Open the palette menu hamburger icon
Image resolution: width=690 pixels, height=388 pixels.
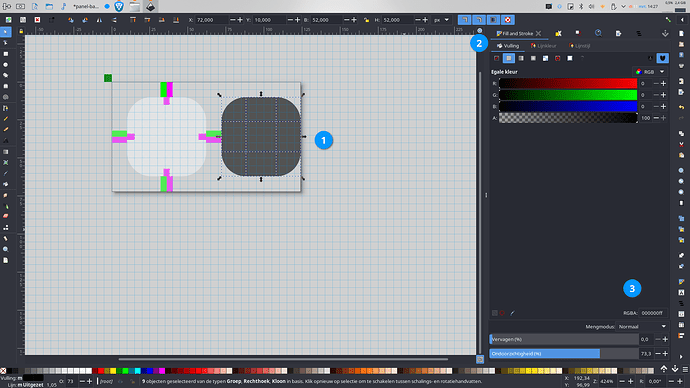[685, 370]
